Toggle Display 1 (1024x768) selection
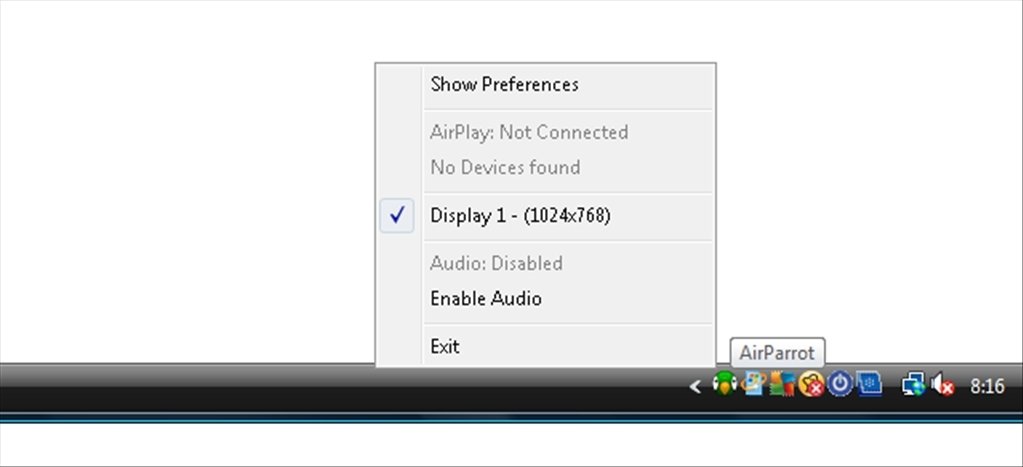The width and height of the screenshot is (1023, 467). pyautogui.click(x=545, y=216)
